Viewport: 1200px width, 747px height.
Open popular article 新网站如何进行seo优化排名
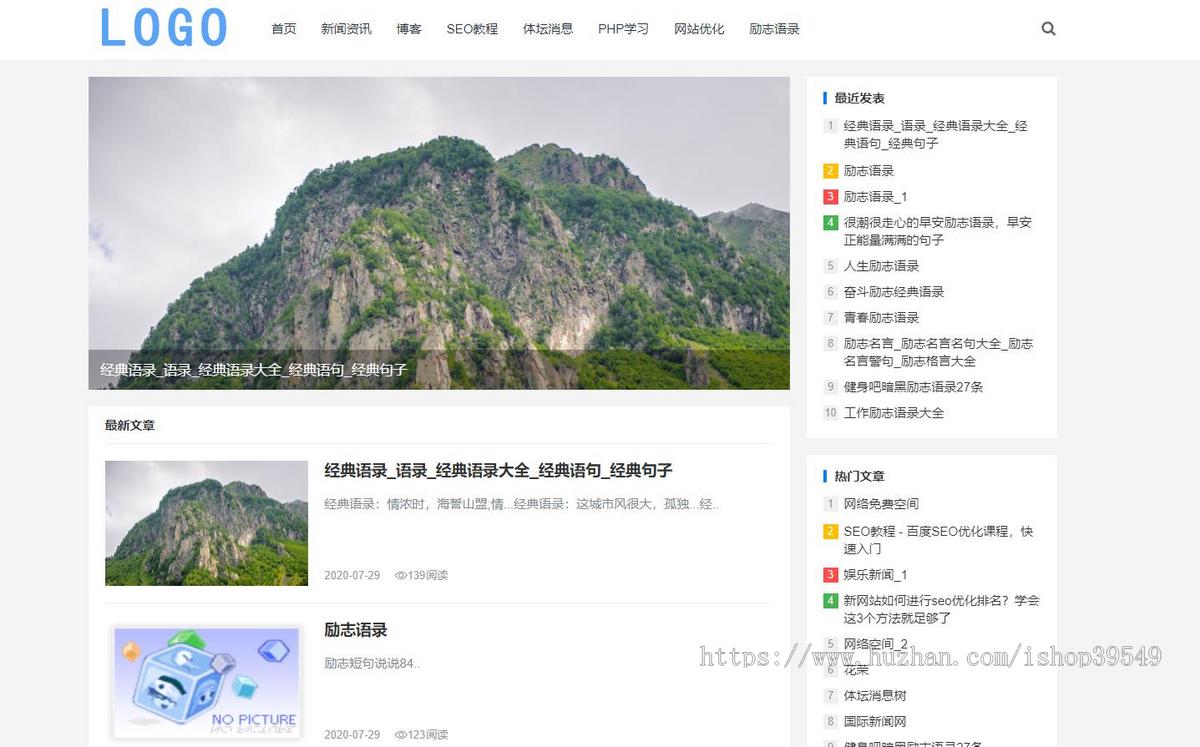[x=941, y=609]
